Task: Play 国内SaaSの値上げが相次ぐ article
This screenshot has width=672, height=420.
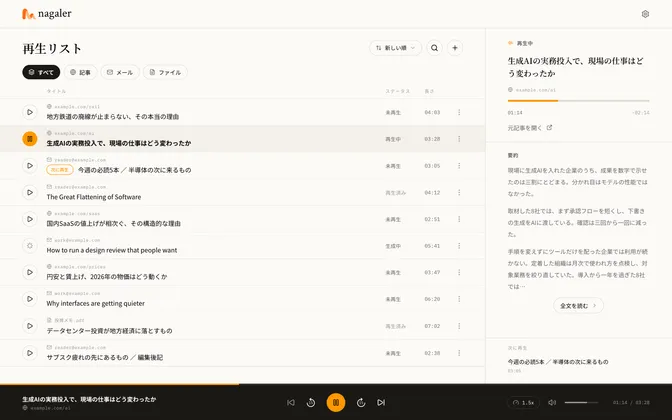Action: 30,219
